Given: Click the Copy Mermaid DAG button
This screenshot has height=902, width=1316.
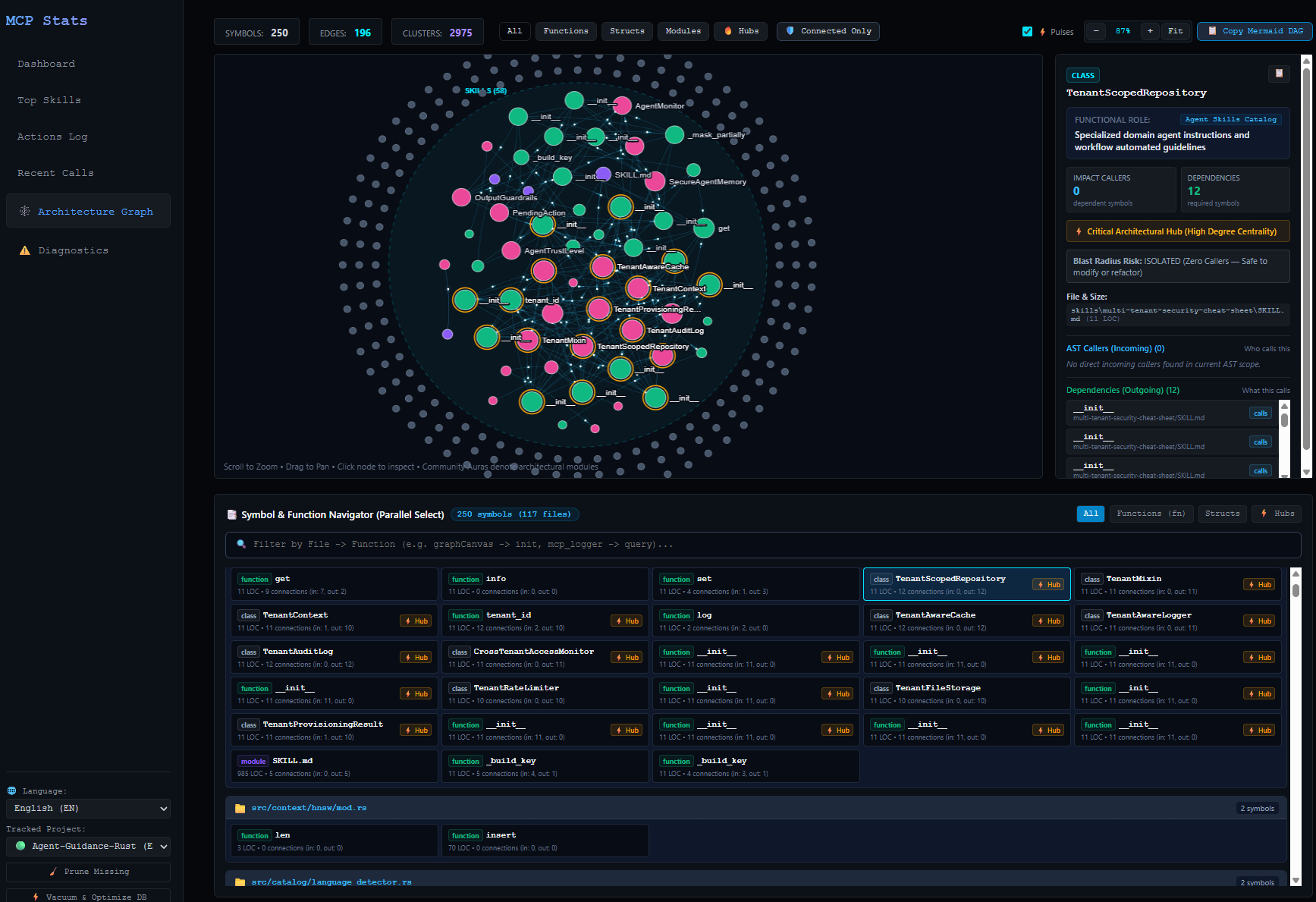Looking at the screenshot, I should point(1255,31).
